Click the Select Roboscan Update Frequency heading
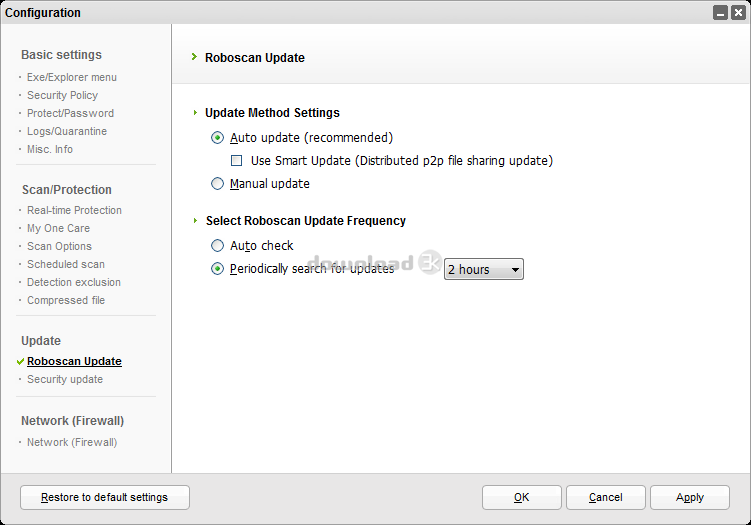751x525 pixels. (x=306, y=221)
